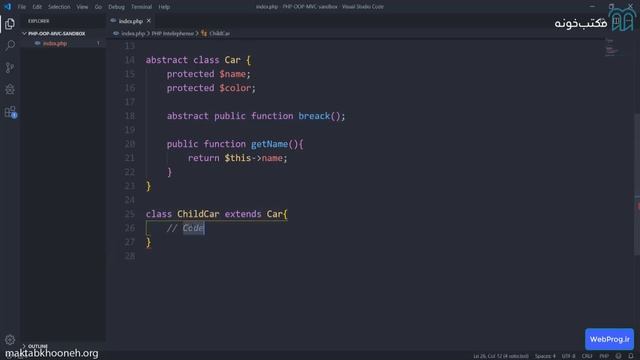Click the EXPLORER panel title
This screenshot has width=640, height=360.
[39, 21]
